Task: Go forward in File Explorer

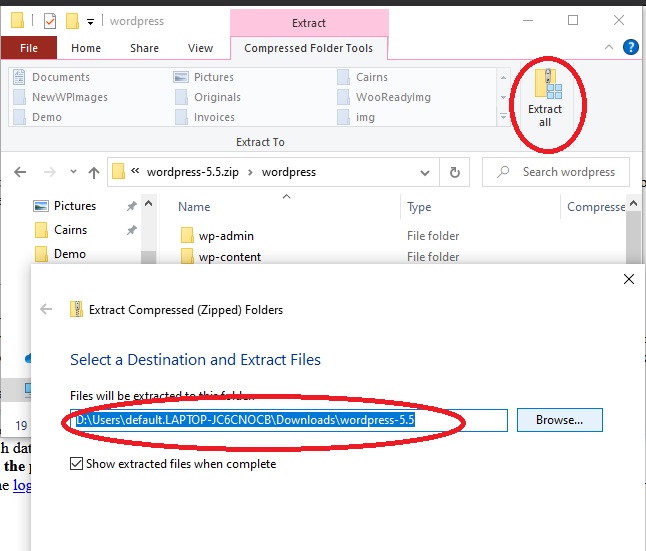Action: (x=49, y=172)
